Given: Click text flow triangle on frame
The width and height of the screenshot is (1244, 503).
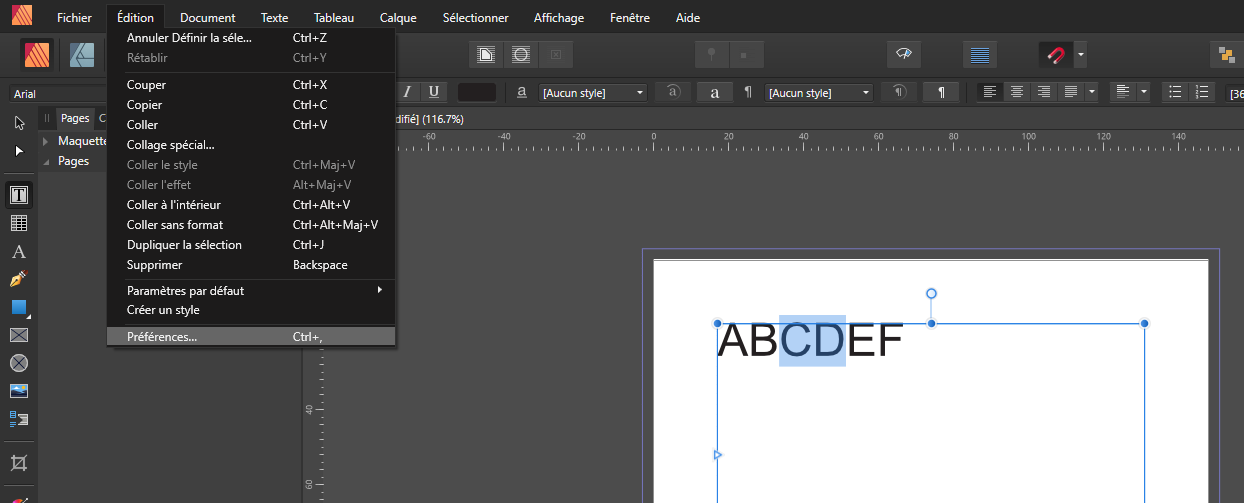Looking at the screenshot, I should 717,455.
